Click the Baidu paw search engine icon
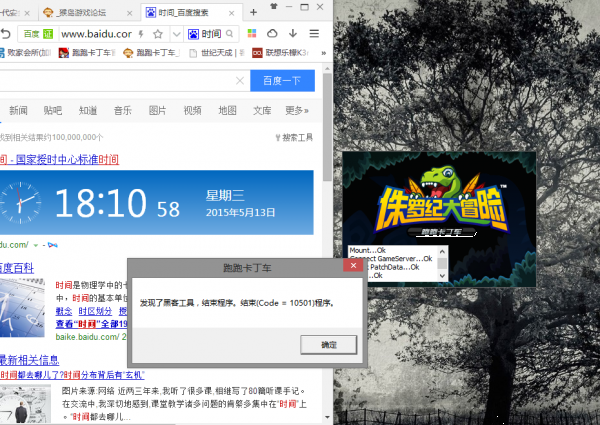This screenshot has height=425, width=600. click(193, 34)
